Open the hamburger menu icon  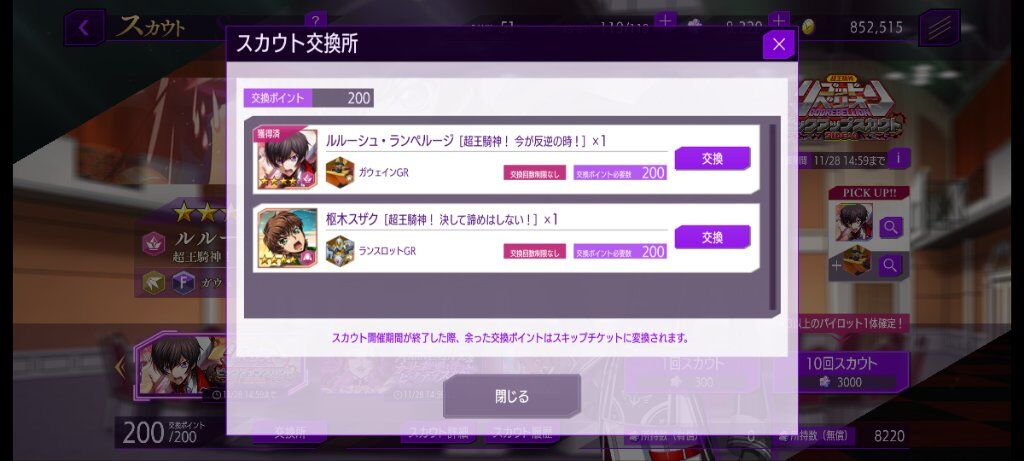tap(939, 27)
